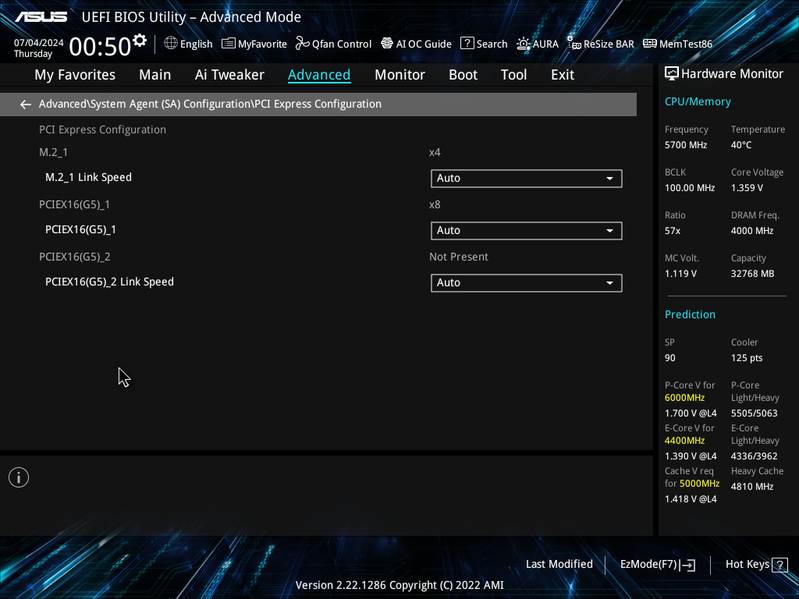Select the PCIEX16(G5)_1 setting label

tap(81, 230)
